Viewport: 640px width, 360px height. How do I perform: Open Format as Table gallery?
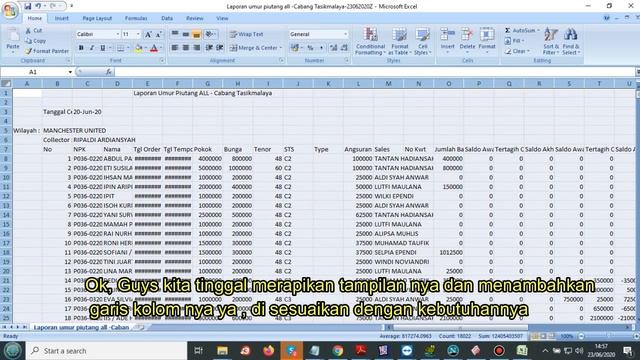pyautogui.click(x=400, y=41)
